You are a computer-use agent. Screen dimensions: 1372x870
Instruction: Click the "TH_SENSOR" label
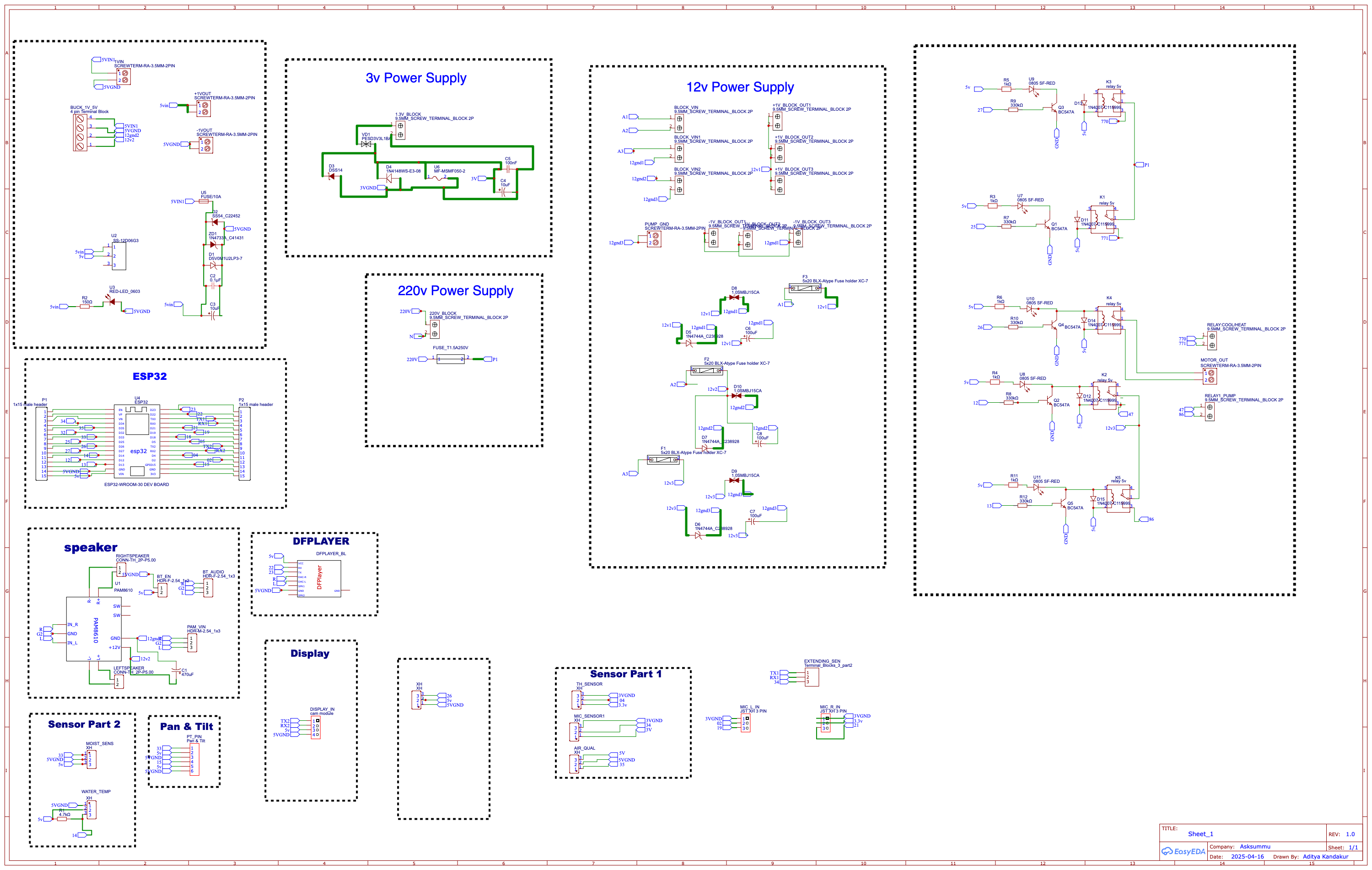click(589, 684)
